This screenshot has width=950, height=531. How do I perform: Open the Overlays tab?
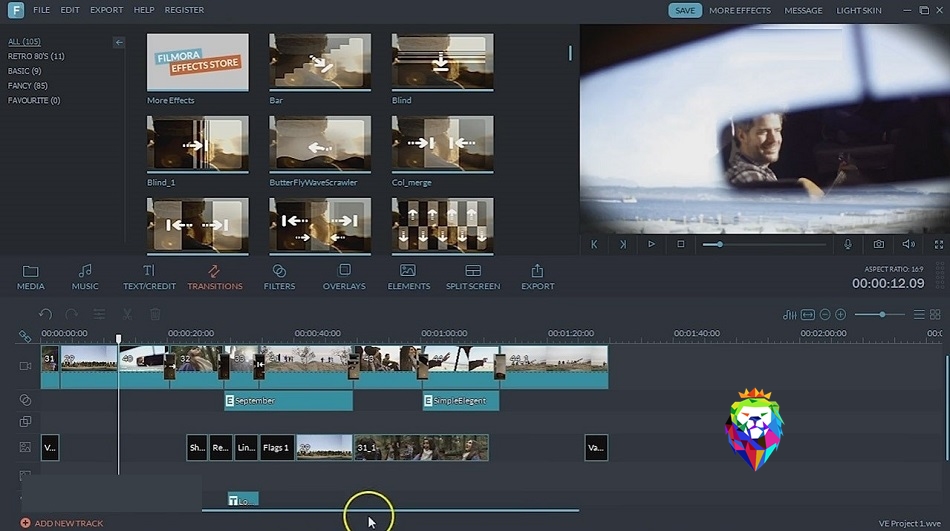click(x=344, y=277)
